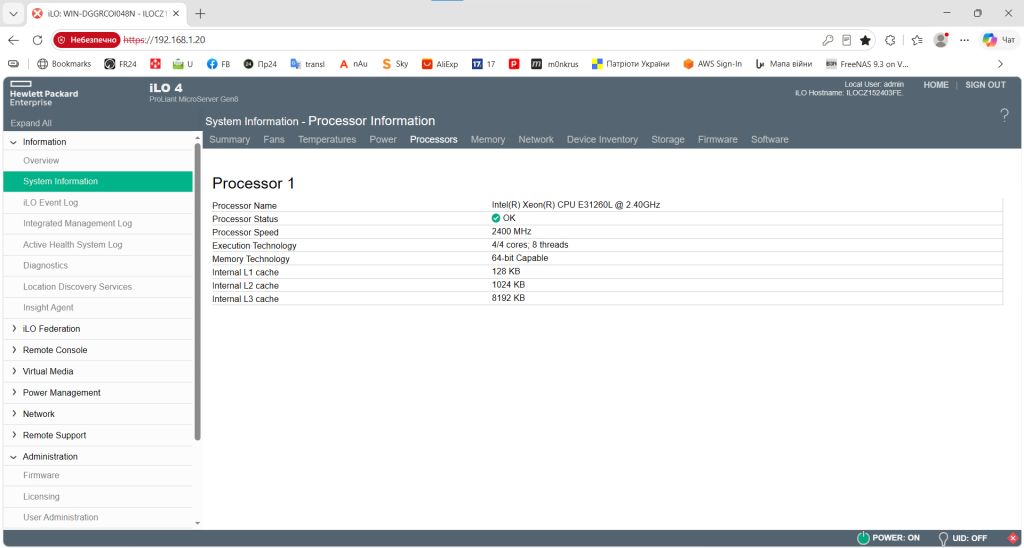Expand Remote Support section
The height and width of the screenshot is (548, 1024).
tap(14, 435)
